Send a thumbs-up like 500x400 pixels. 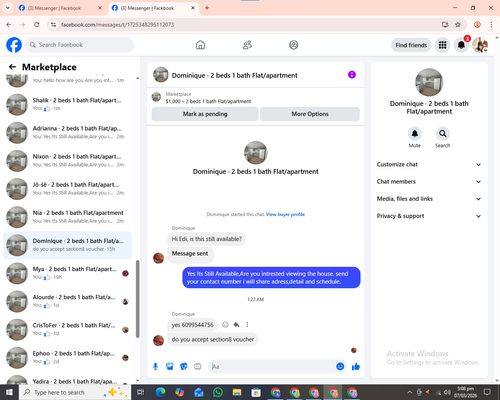(356, 367)
